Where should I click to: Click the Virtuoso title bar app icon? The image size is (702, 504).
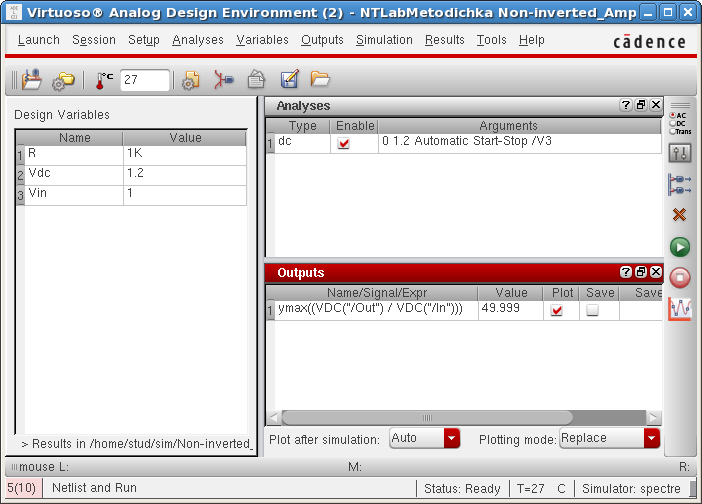14,12
